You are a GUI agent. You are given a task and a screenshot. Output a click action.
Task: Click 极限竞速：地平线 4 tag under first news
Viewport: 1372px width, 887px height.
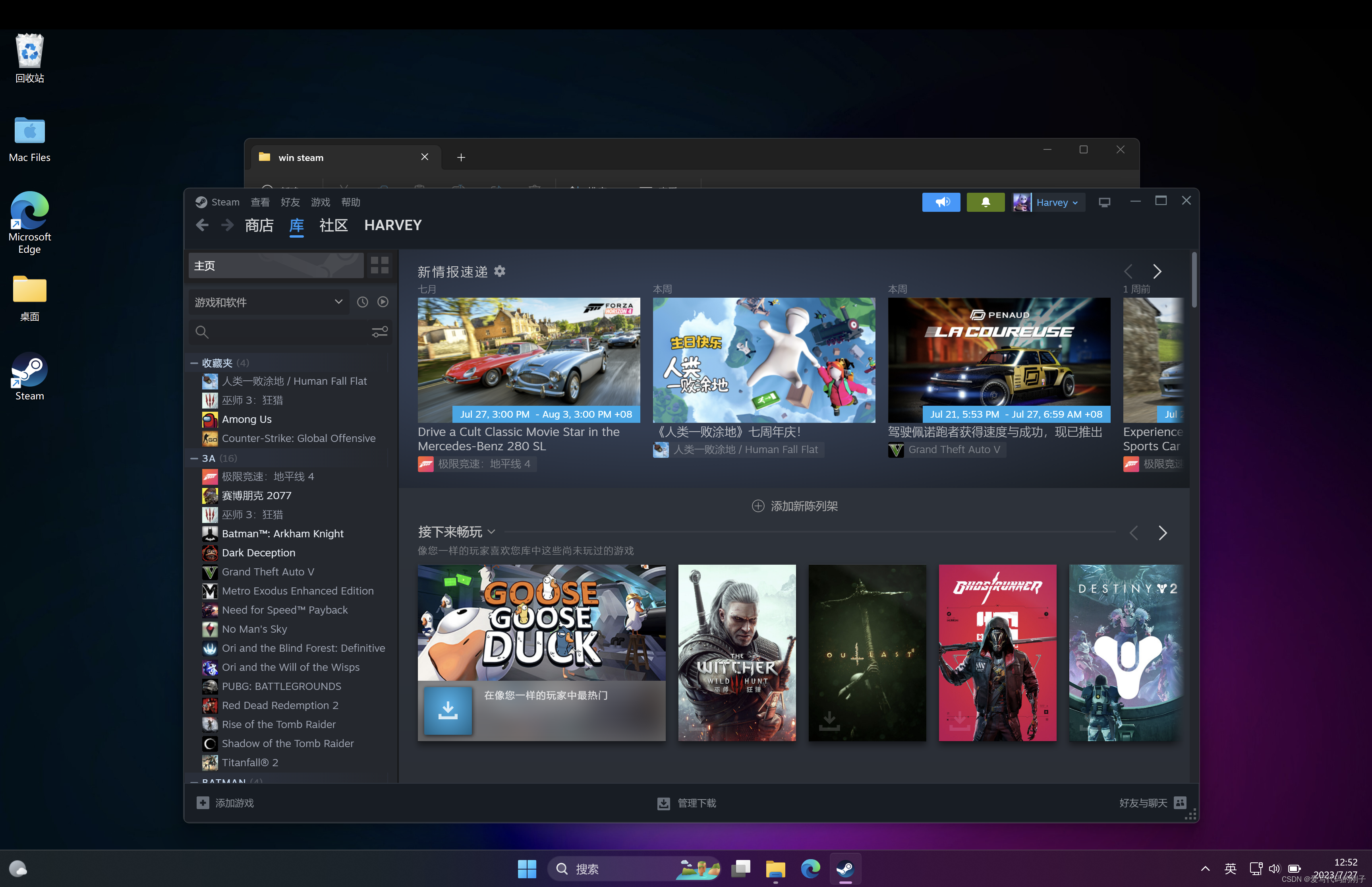tap(477, 464)
